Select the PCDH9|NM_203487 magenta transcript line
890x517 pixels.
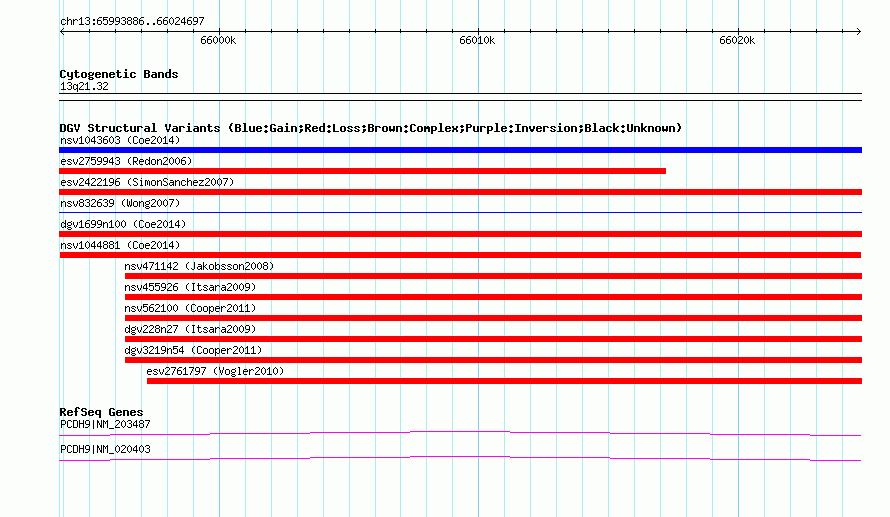coord(460,434)
